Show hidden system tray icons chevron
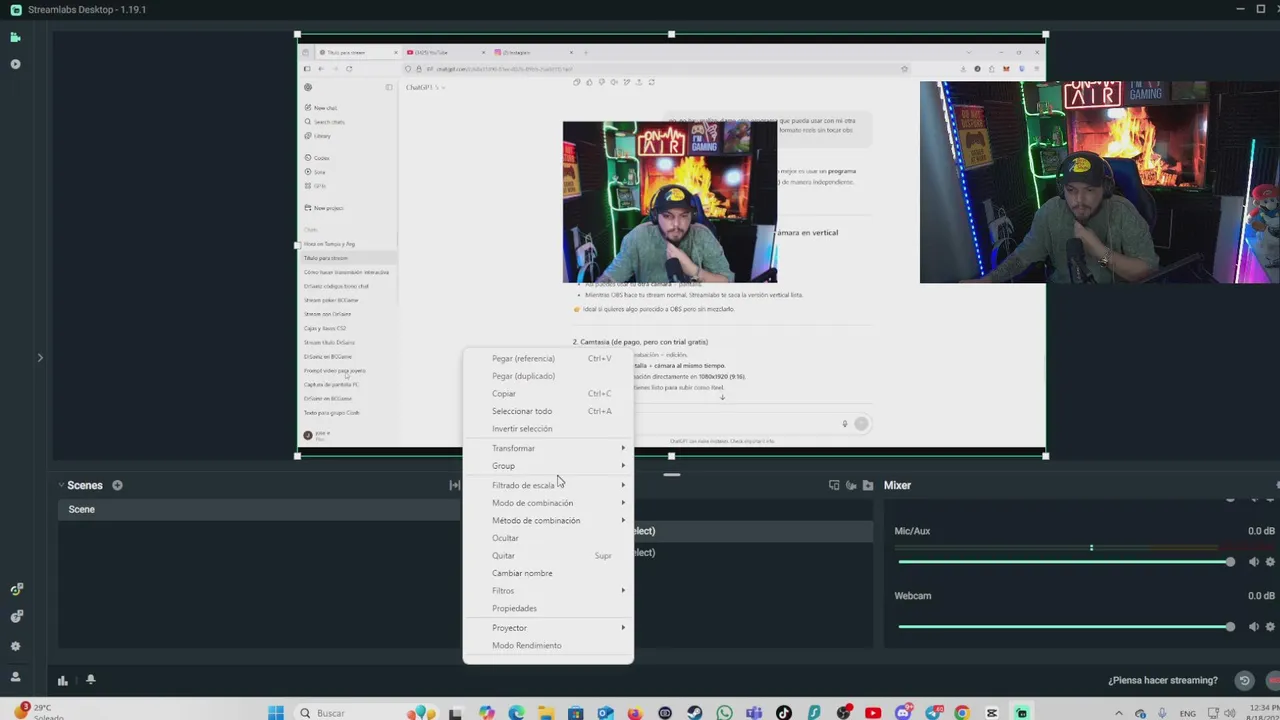 [x=1118, y=713]
